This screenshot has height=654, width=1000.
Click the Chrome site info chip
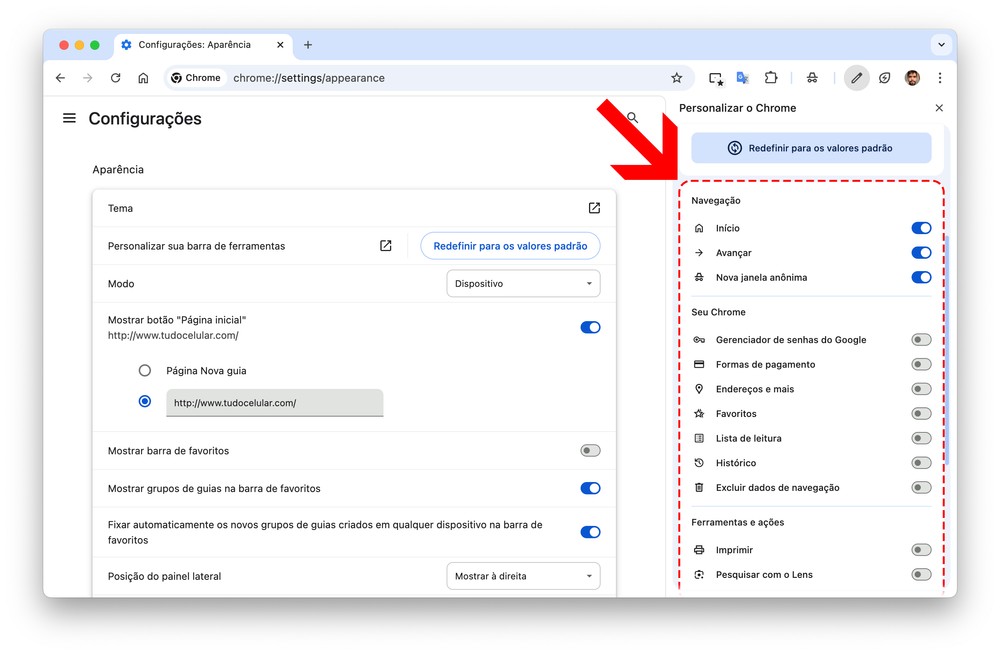[196, 78]
